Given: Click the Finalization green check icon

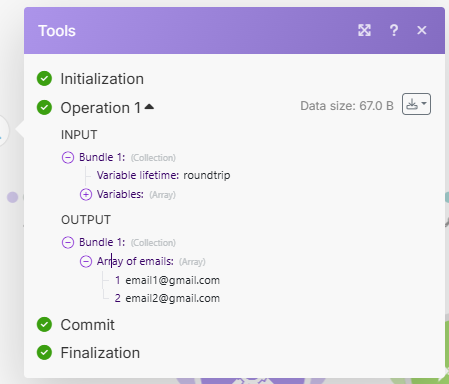Looking at the screenshot, I should 44,352.
